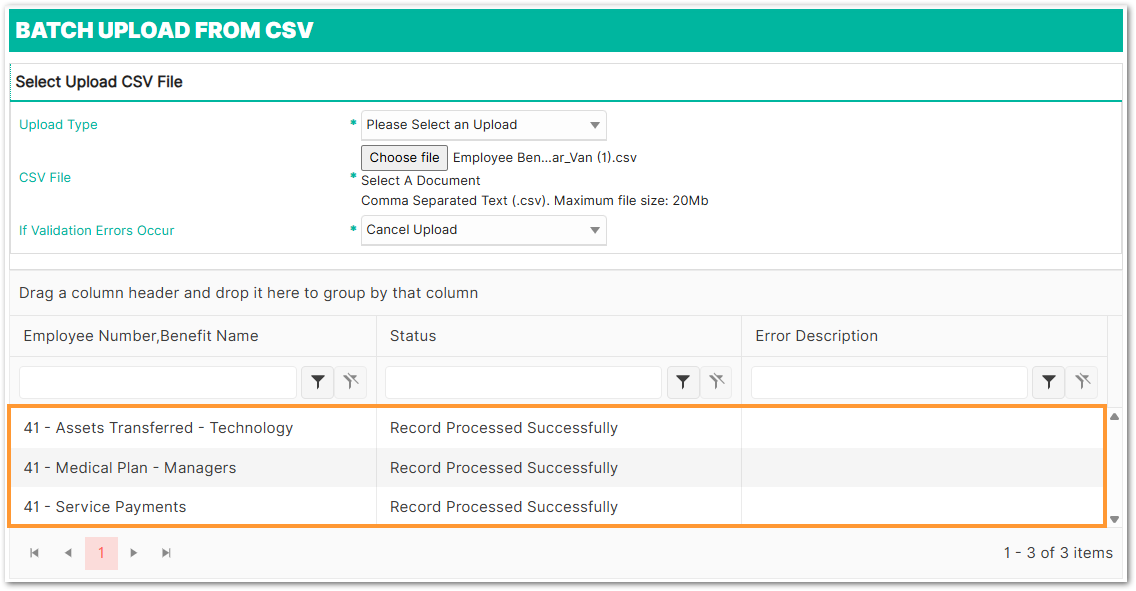Go to first page of results
Image resolution: width=1136 pixels, height=591 pixels.
[x=35, y=553]
